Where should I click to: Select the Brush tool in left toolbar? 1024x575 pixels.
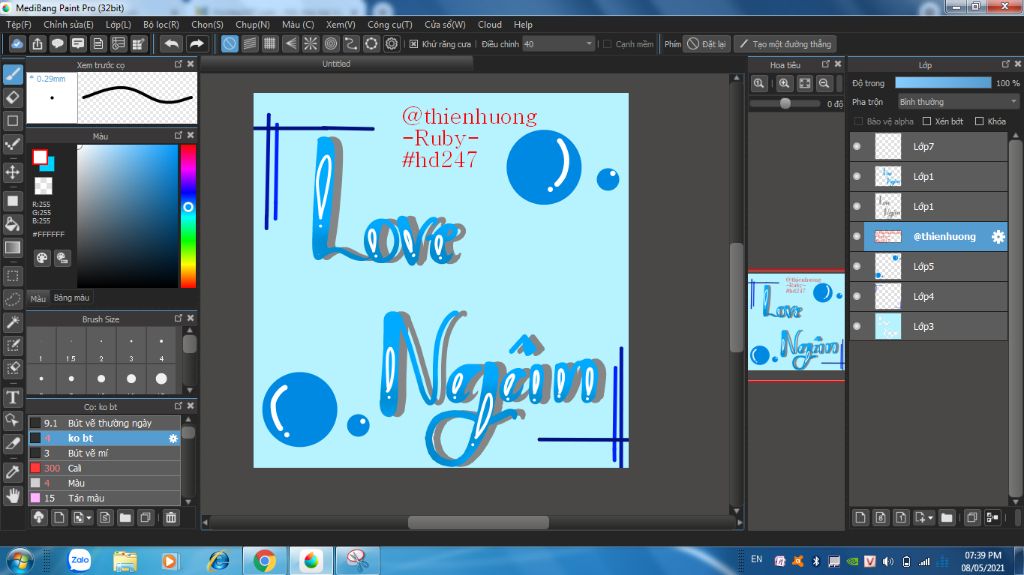click(x=13, y=74)
